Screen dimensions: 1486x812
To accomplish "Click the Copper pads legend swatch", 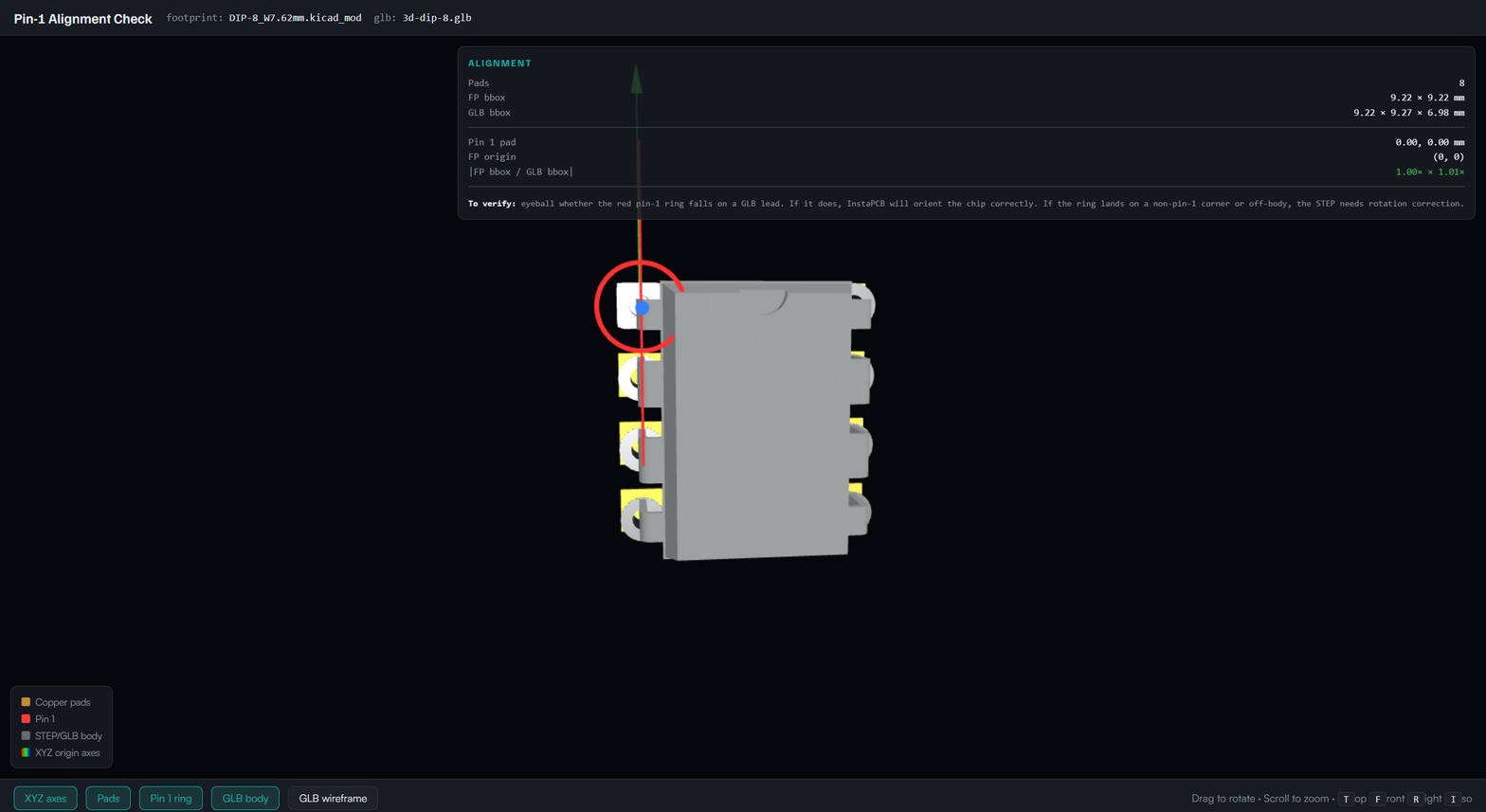I will pyautogui.click(x=26, y=702).
